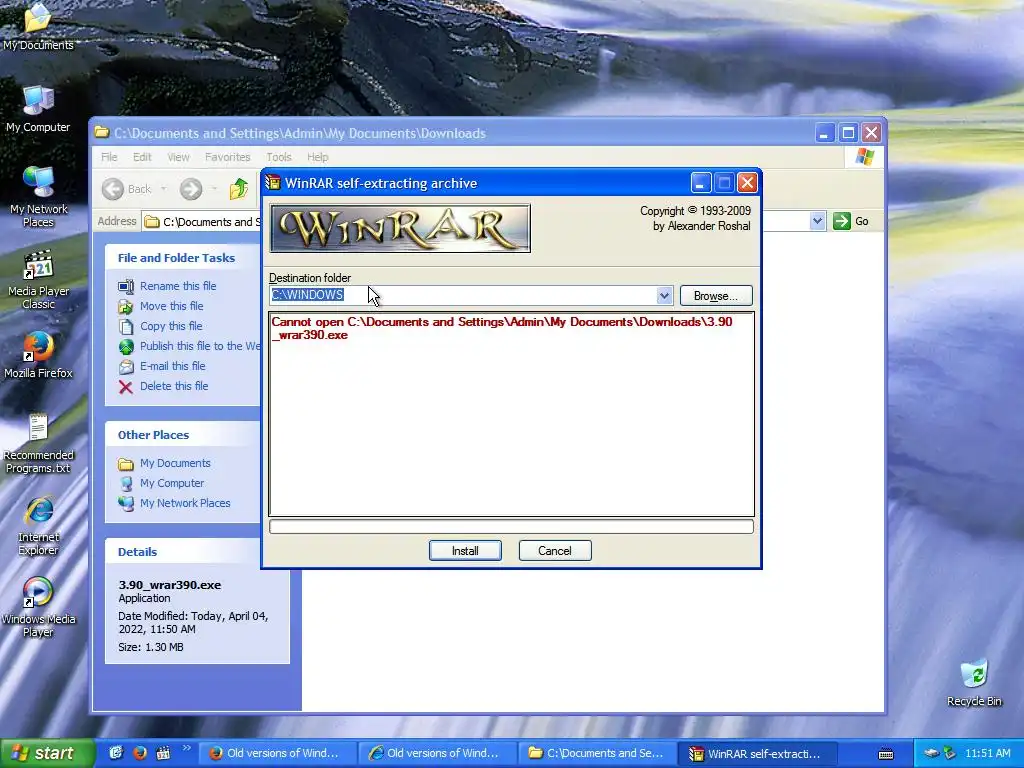Open the Edit menu in Explorer

click(x=142, y=157)
